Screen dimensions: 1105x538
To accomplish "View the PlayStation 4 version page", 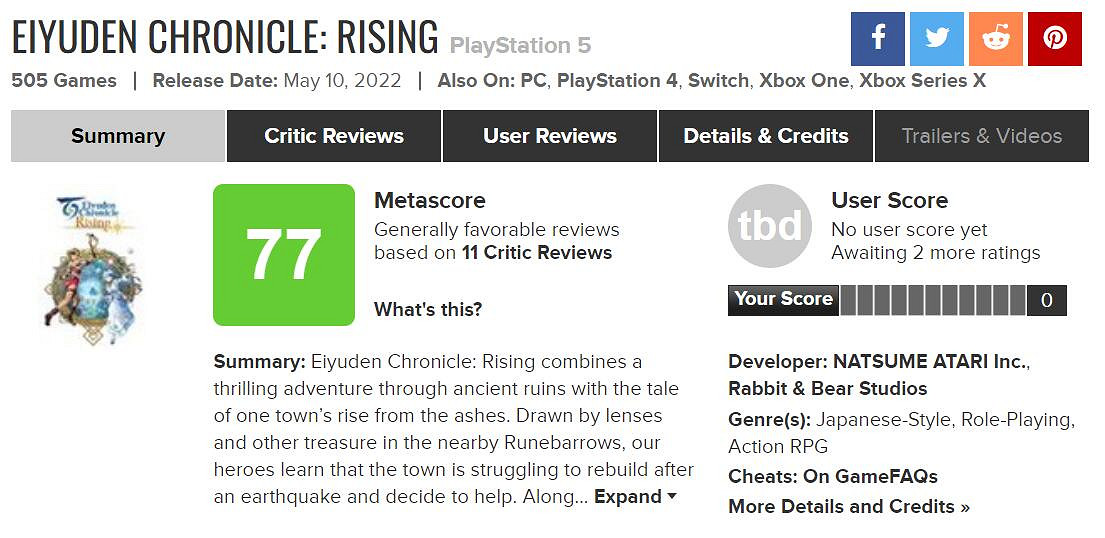I will 617,81.
